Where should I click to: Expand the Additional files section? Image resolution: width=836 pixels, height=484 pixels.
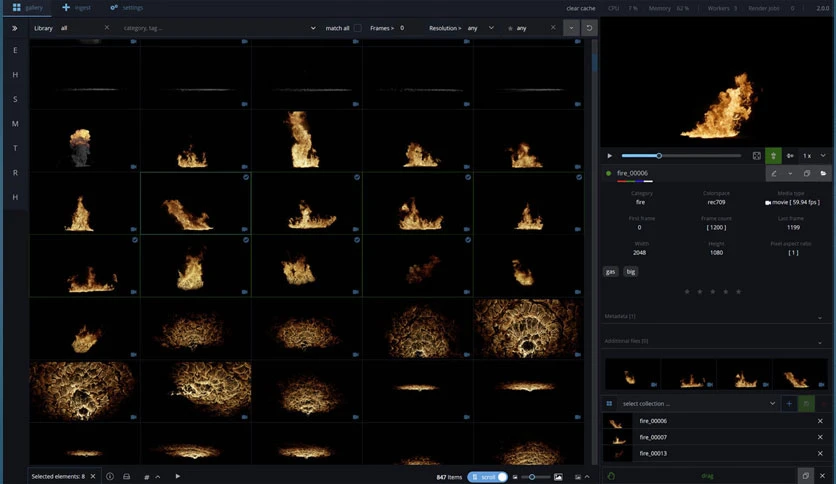(820, 342)
